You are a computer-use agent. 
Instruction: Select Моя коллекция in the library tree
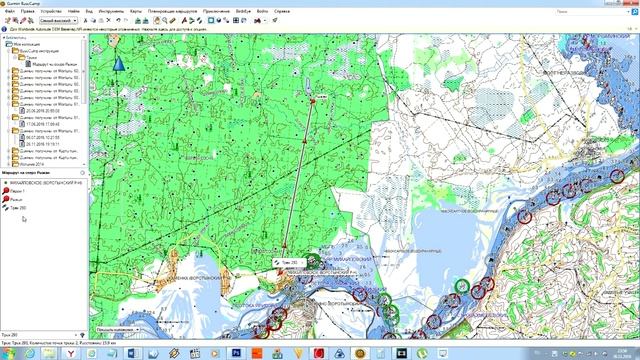point(27,44)
